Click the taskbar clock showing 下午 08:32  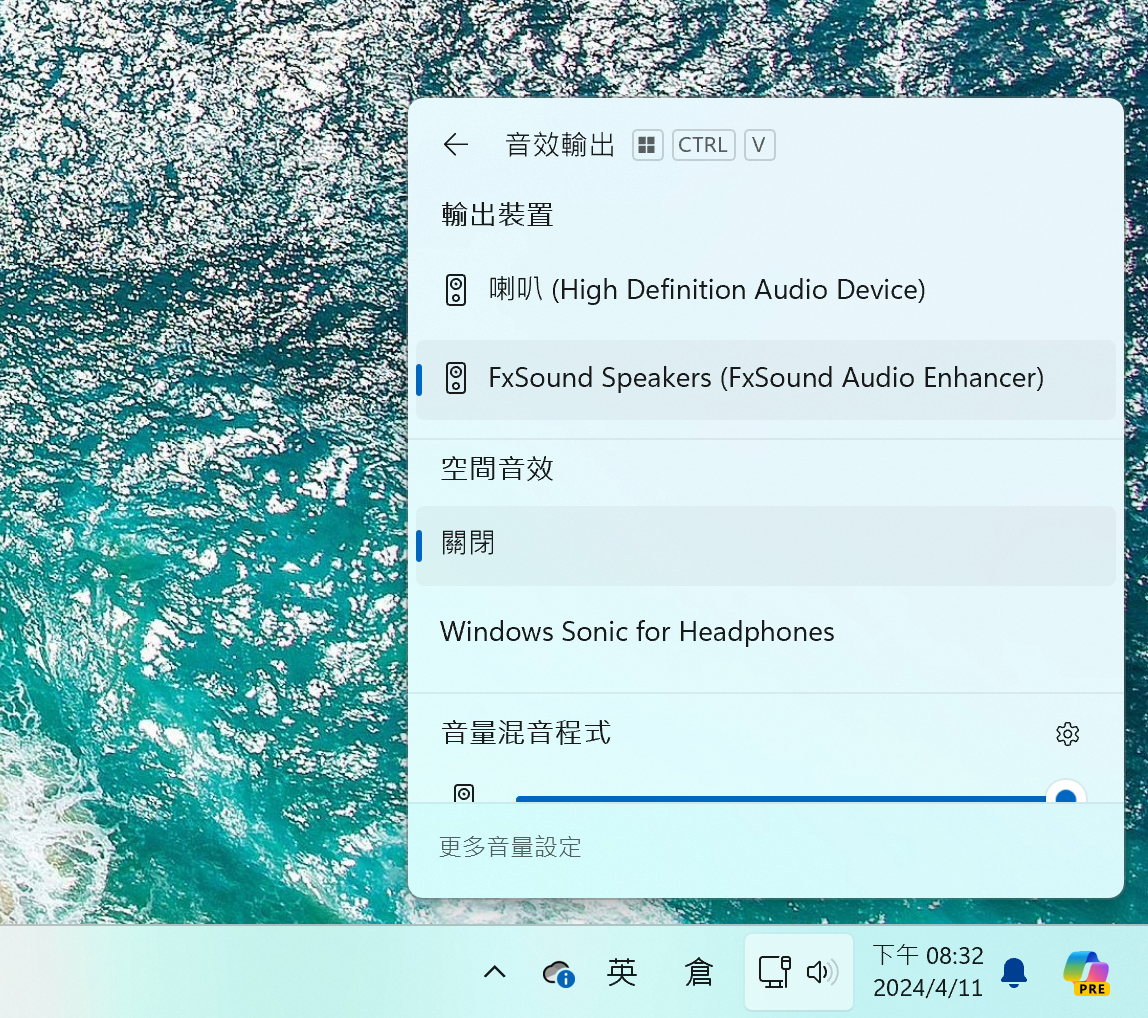[928, 972]
